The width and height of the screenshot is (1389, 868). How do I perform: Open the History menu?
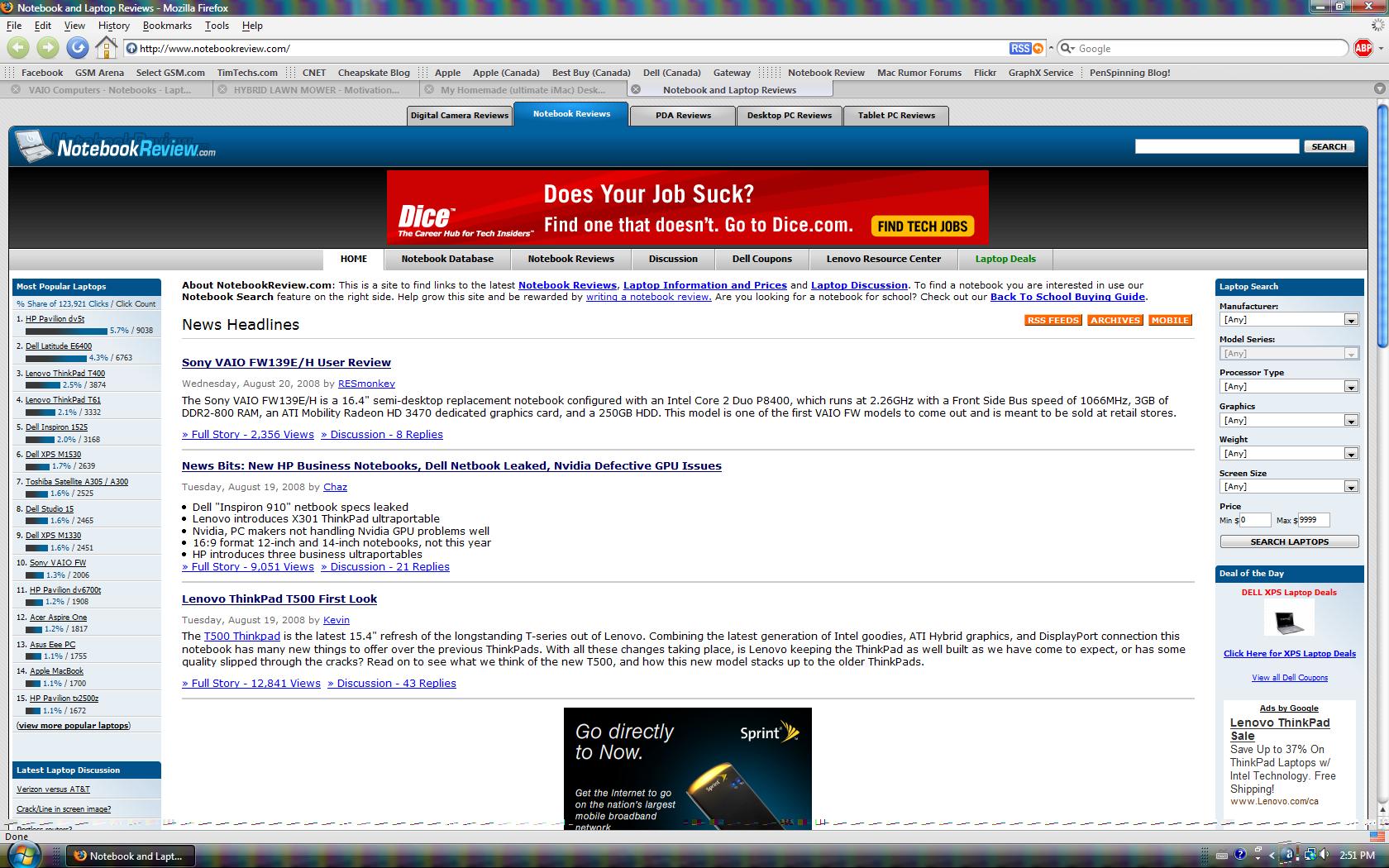tap(113, 26)
